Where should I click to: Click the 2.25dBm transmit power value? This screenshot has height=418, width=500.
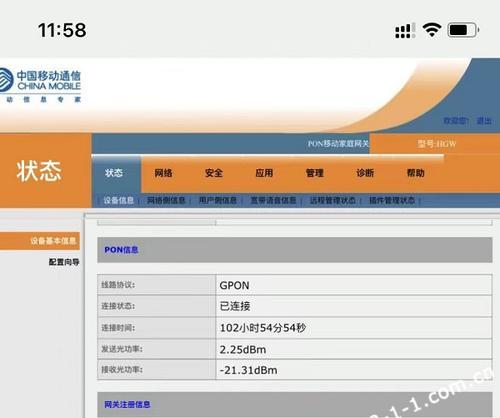tap(243, 349)
